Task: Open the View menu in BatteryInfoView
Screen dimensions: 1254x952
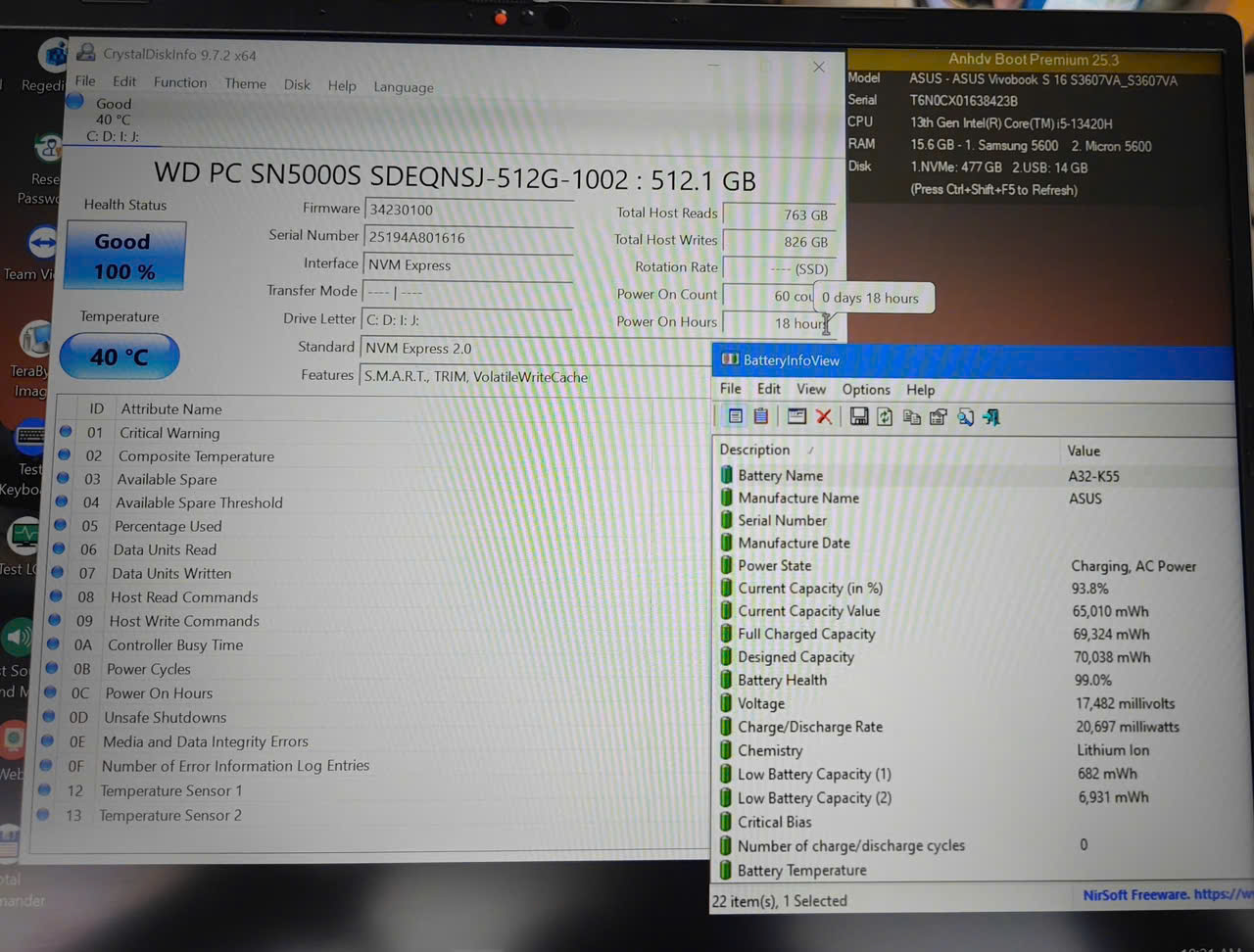Action: [811, 389]
